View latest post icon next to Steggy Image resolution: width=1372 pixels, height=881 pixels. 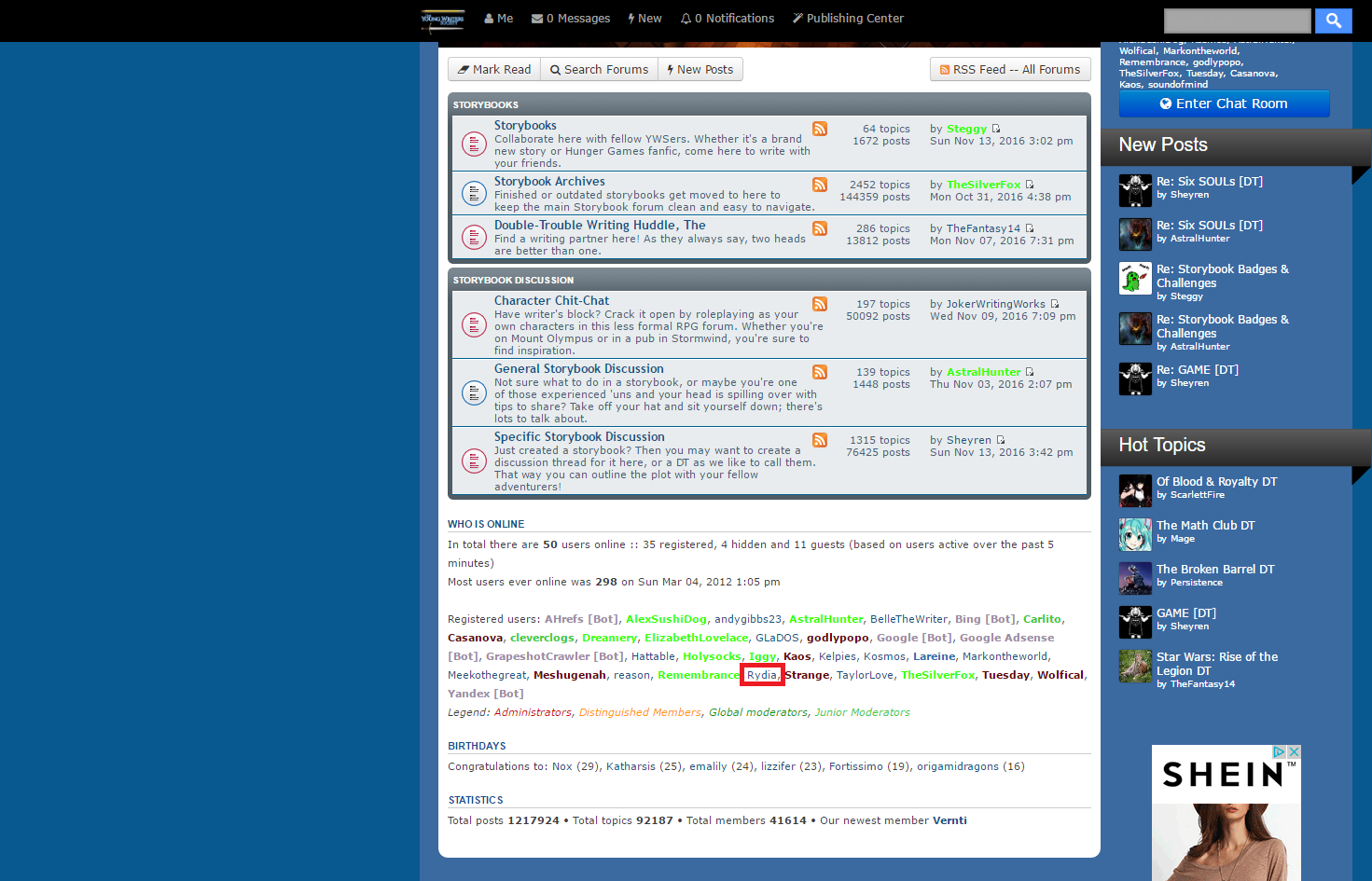pyautogui.click(x=996, y=129)
